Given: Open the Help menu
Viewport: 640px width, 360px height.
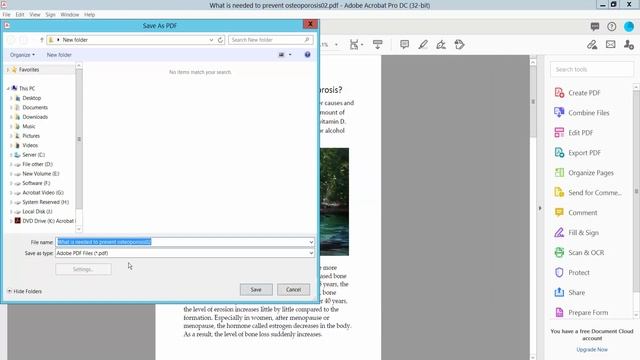Looking at the screenshot, I should (89, 14).
